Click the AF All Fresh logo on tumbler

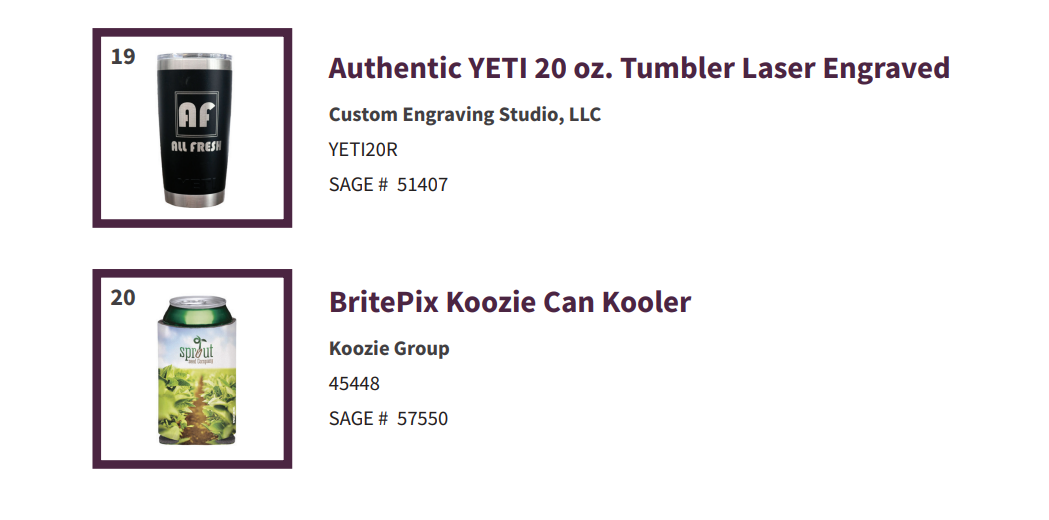(197, 122)
